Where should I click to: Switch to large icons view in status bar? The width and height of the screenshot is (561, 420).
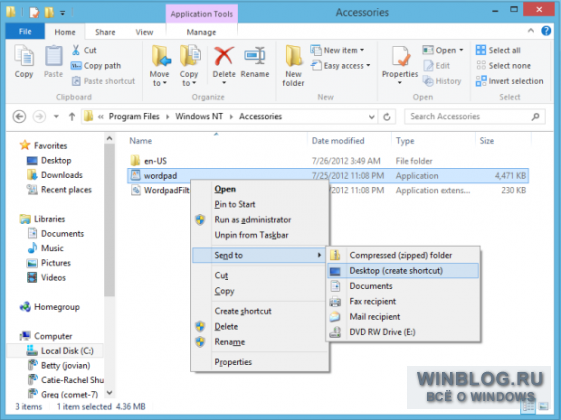tap(543, 406)
